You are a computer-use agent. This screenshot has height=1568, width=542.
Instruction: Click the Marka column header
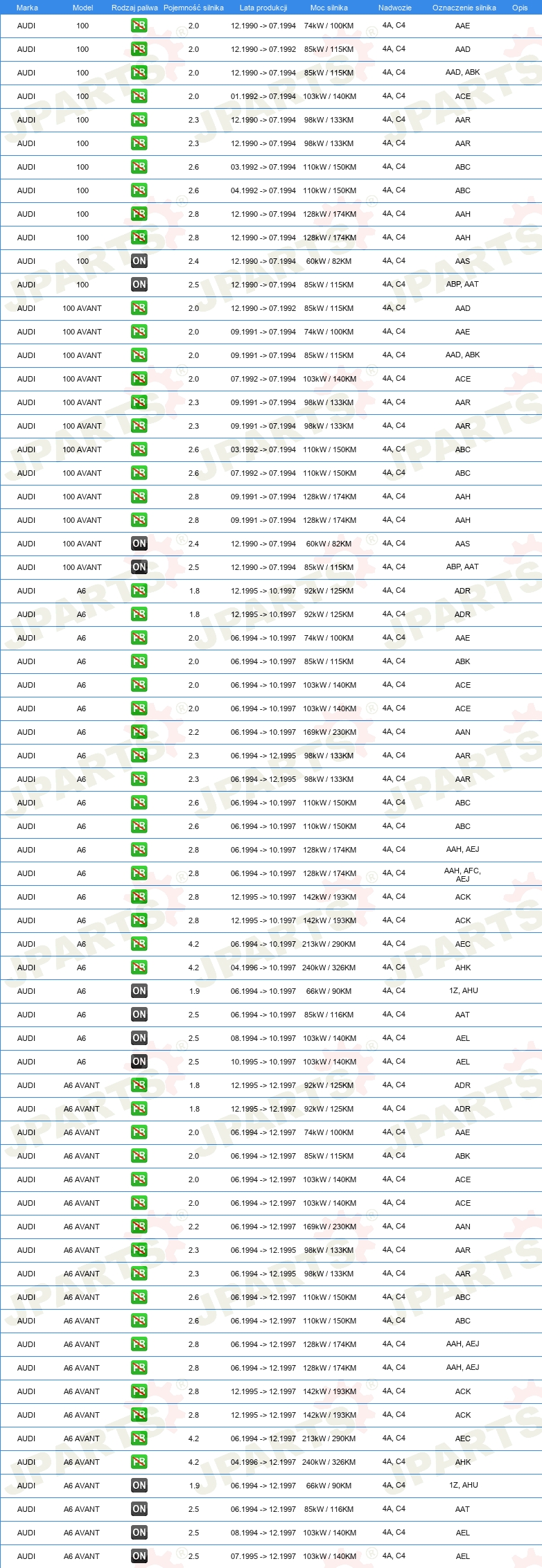[x=27, y=8]
